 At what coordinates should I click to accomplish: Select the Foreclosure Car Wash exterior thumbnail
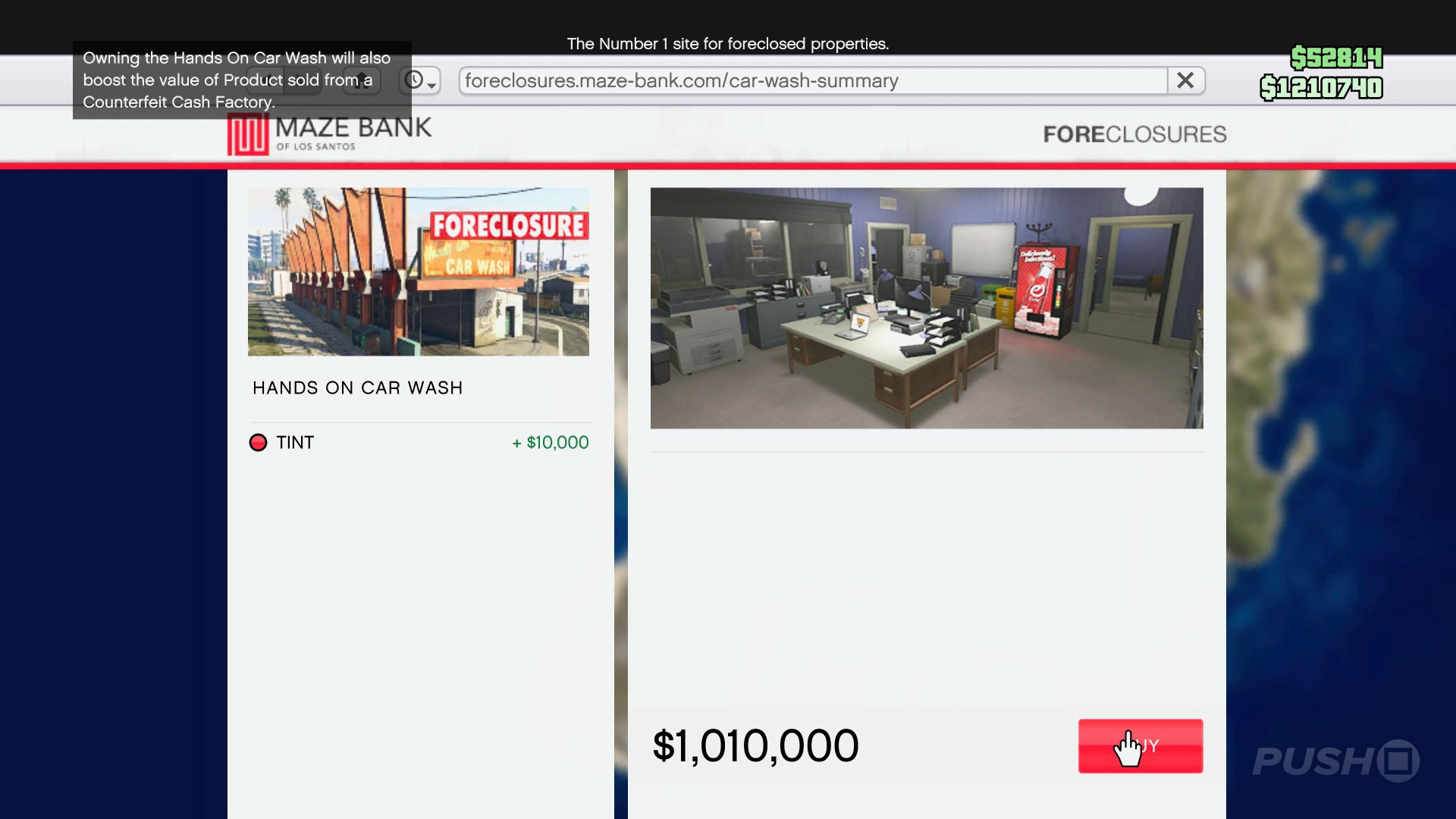tap(418, 271)
